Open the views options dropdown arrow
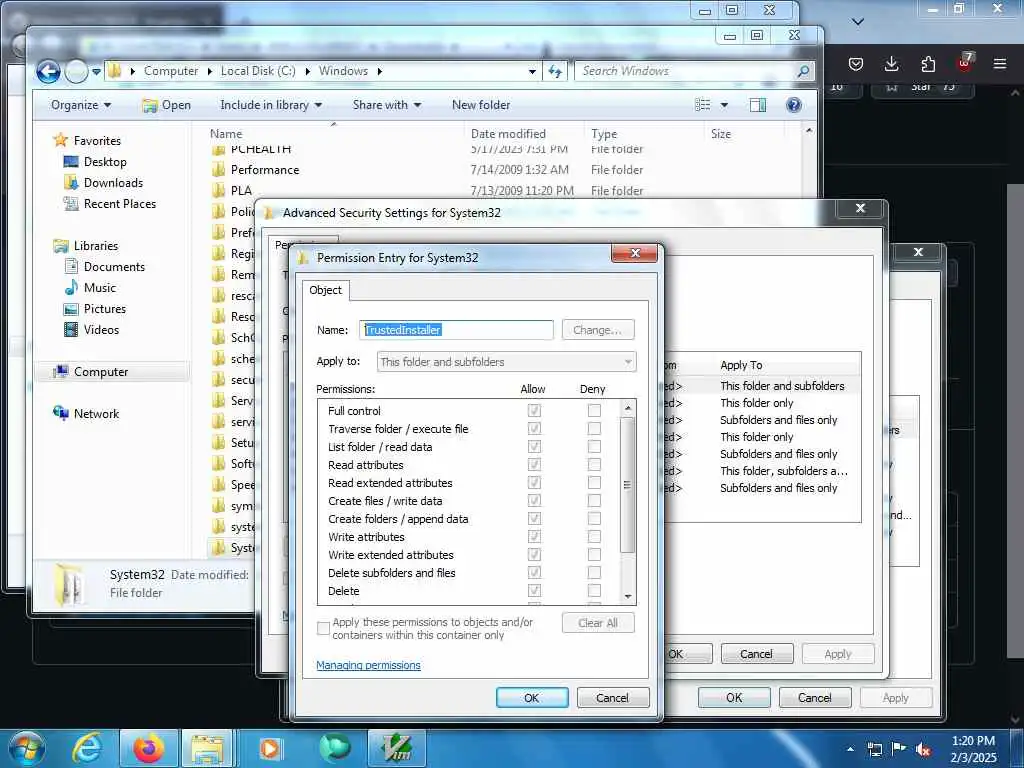Viewport: 1024px width, 768px height. (x=724, y=105)
